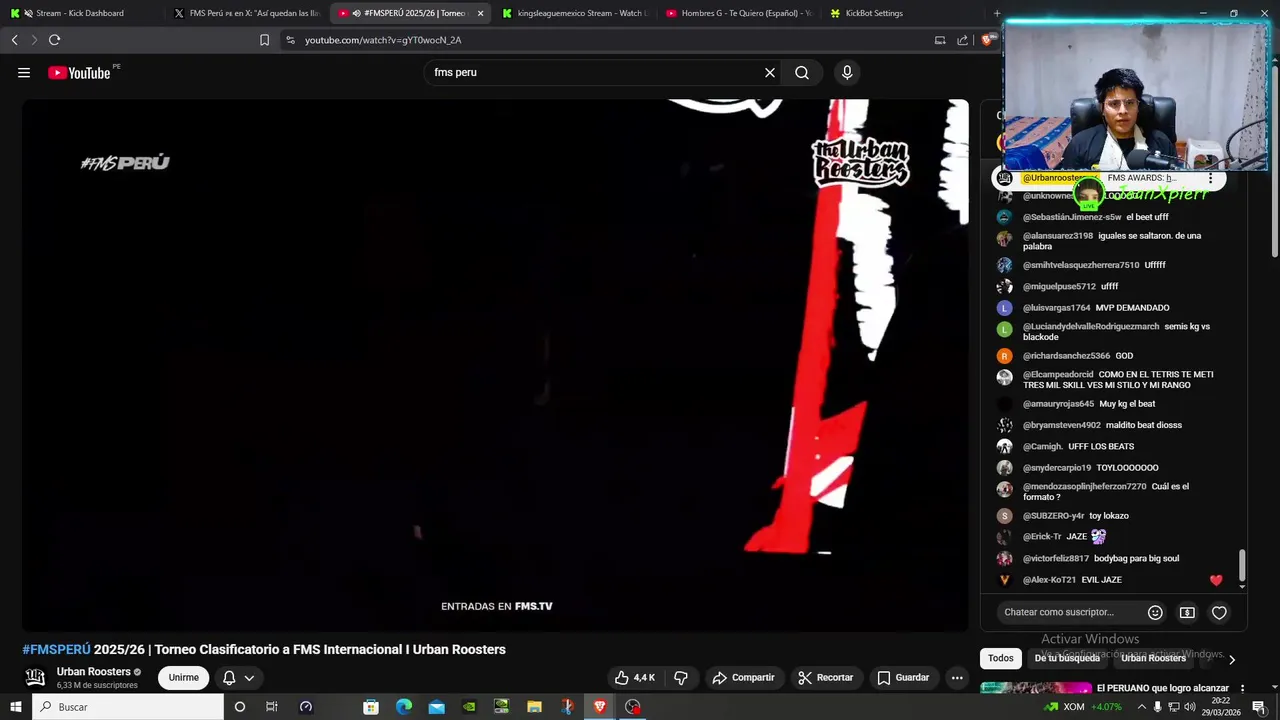Open the Urban Roosters channel avatar
This screenshot has height=720, width=1280.
[x=35, y=677]
